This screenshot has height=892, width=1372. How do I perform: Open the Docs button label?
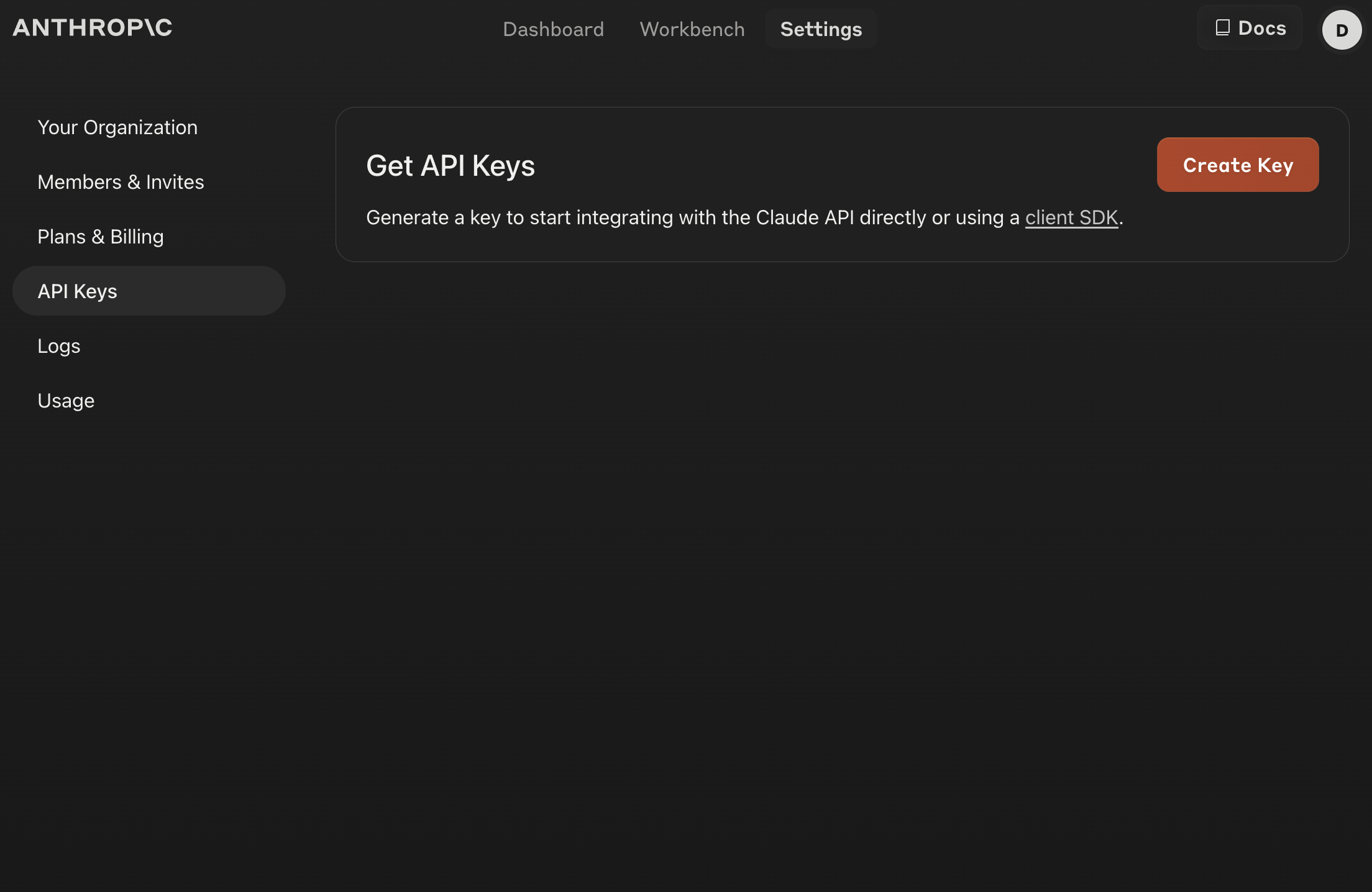point(1262,27)
